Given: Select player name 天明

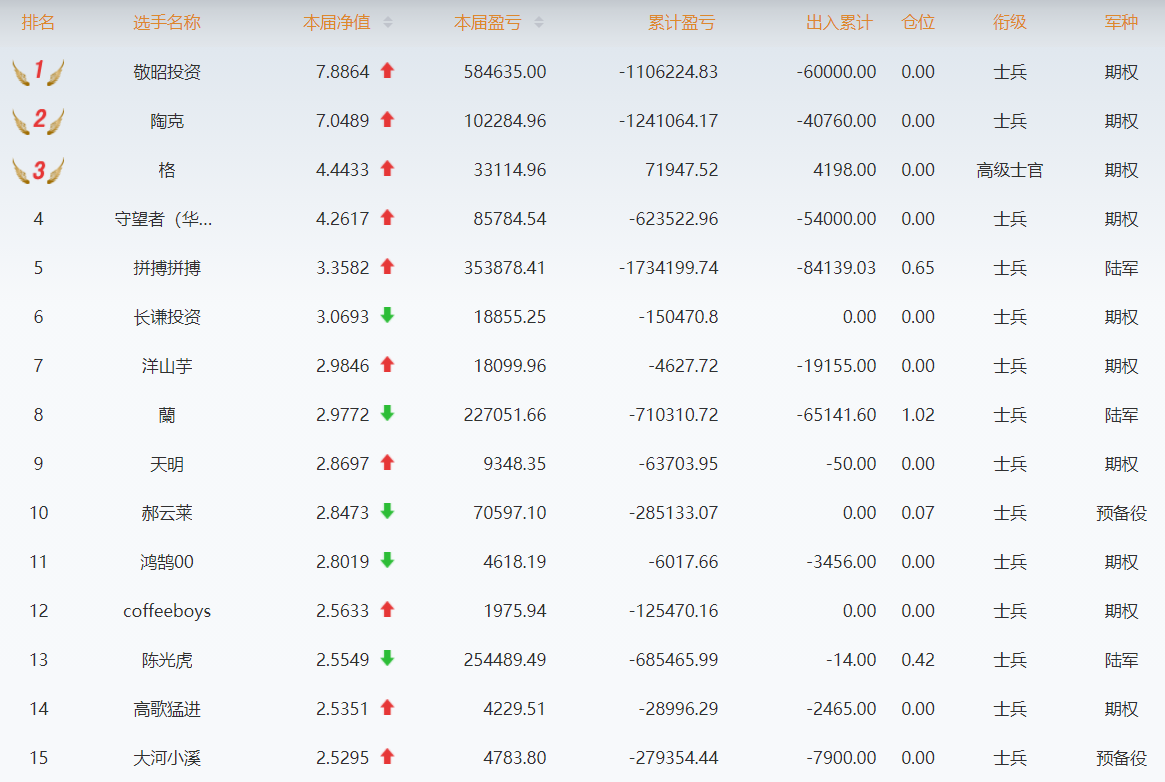Looking at the screenshot, I should tap(167, 464).
